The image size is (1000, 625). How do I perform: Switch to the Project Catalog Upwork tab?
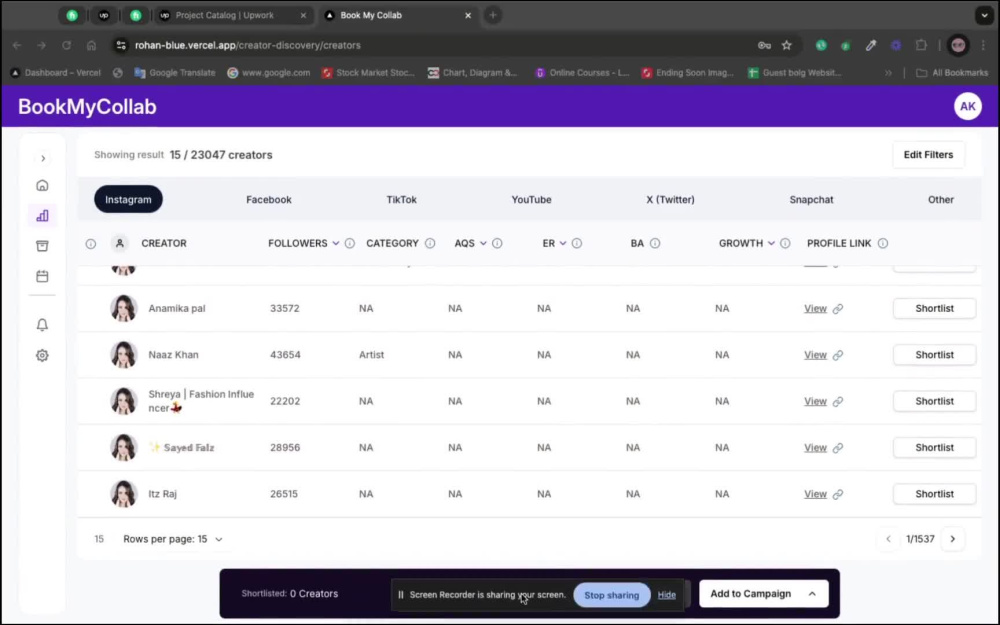point(232,15)
